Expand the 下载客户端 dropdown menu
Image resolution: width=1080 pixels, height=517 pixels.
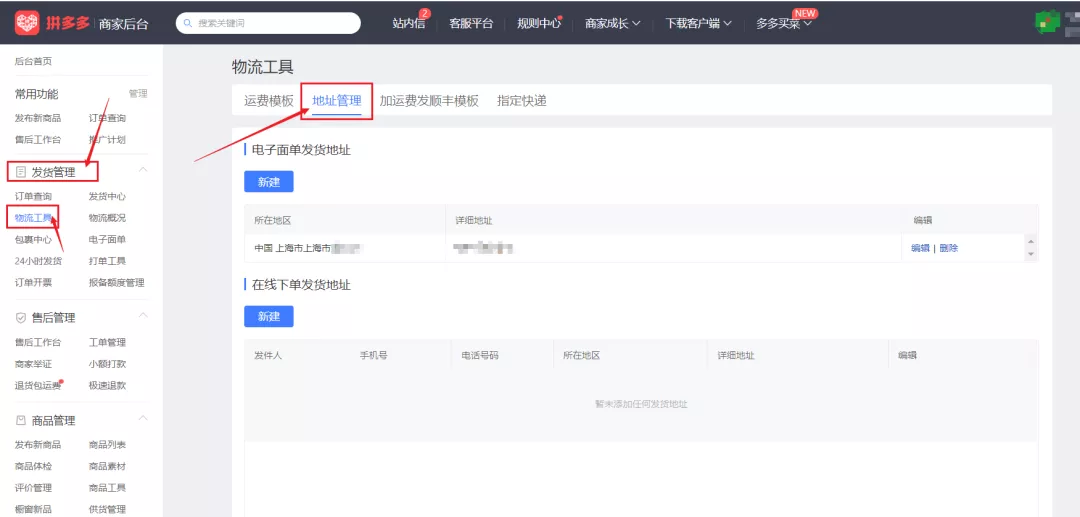698,24
